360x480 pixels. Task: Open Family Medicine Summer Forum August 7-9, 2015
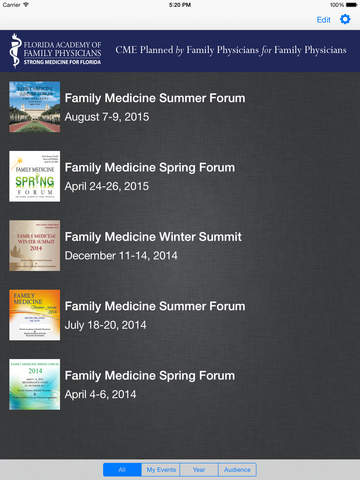pyautogui.click(x=180, y=107)
